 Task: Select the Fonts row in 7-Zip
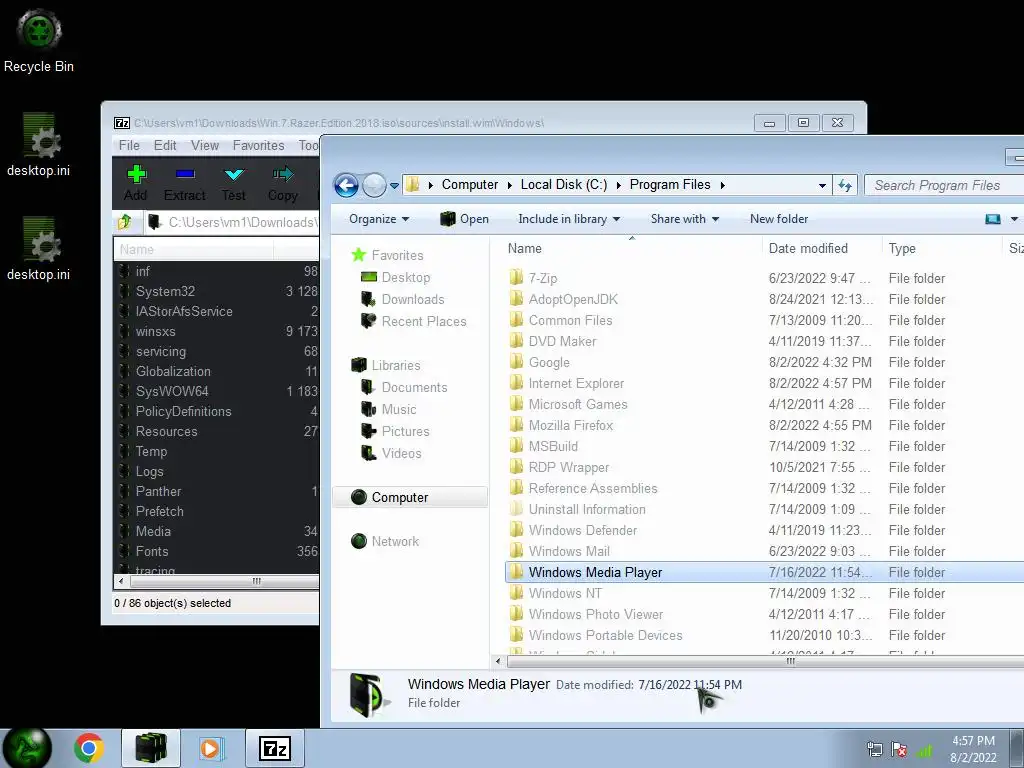217,552
